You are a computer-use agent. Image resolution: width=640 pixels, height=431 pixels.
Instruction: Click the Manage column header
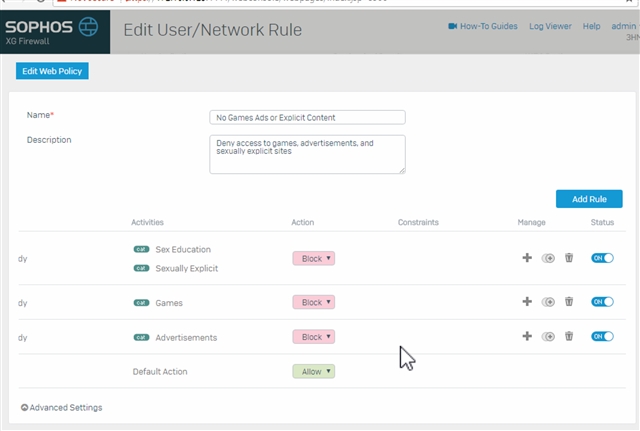[x=531, y=222]
